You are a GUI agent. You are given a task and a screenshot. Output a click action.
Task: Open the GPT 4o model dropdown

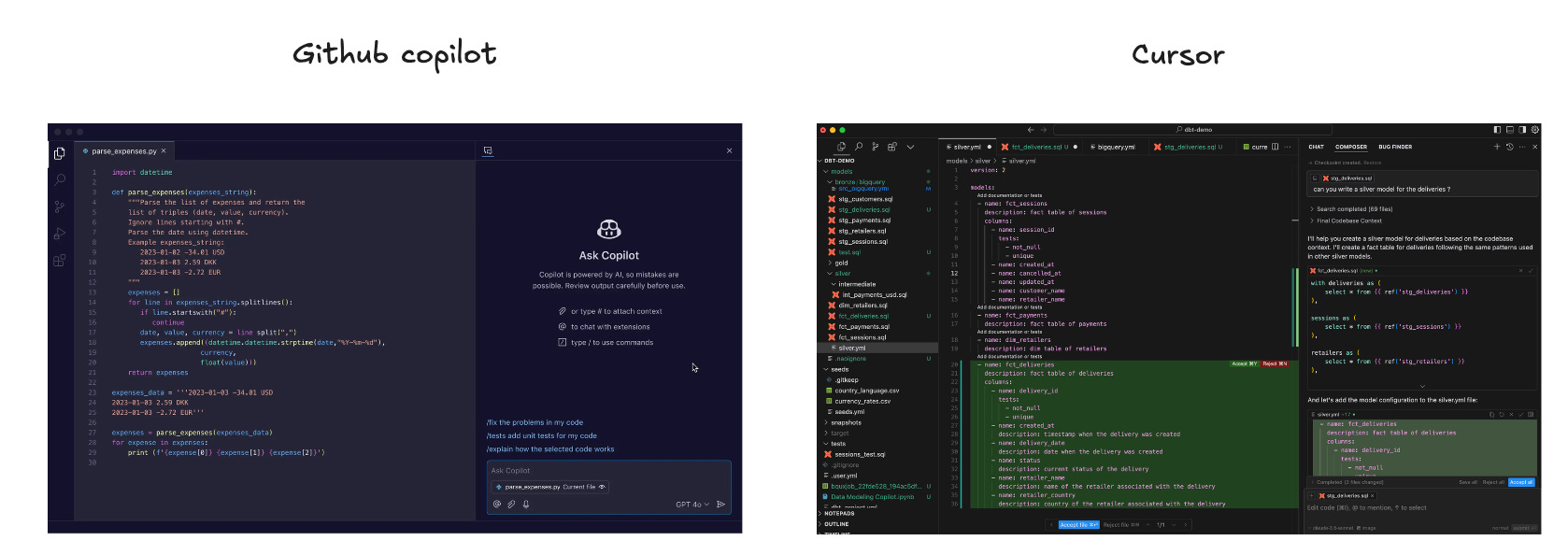(692, 505)
